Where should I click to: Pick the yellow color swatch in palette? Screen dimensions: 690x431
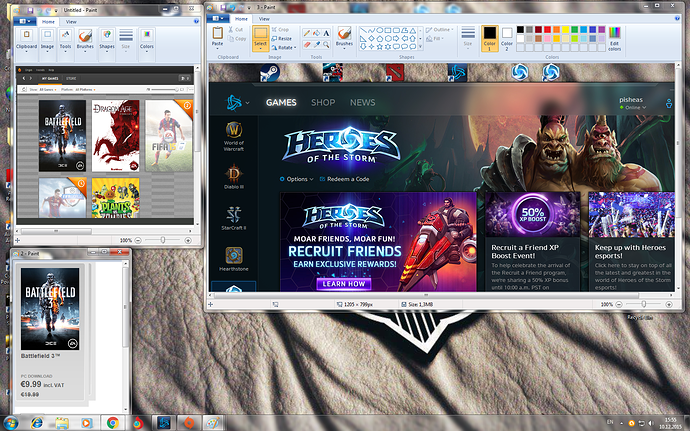565,29
